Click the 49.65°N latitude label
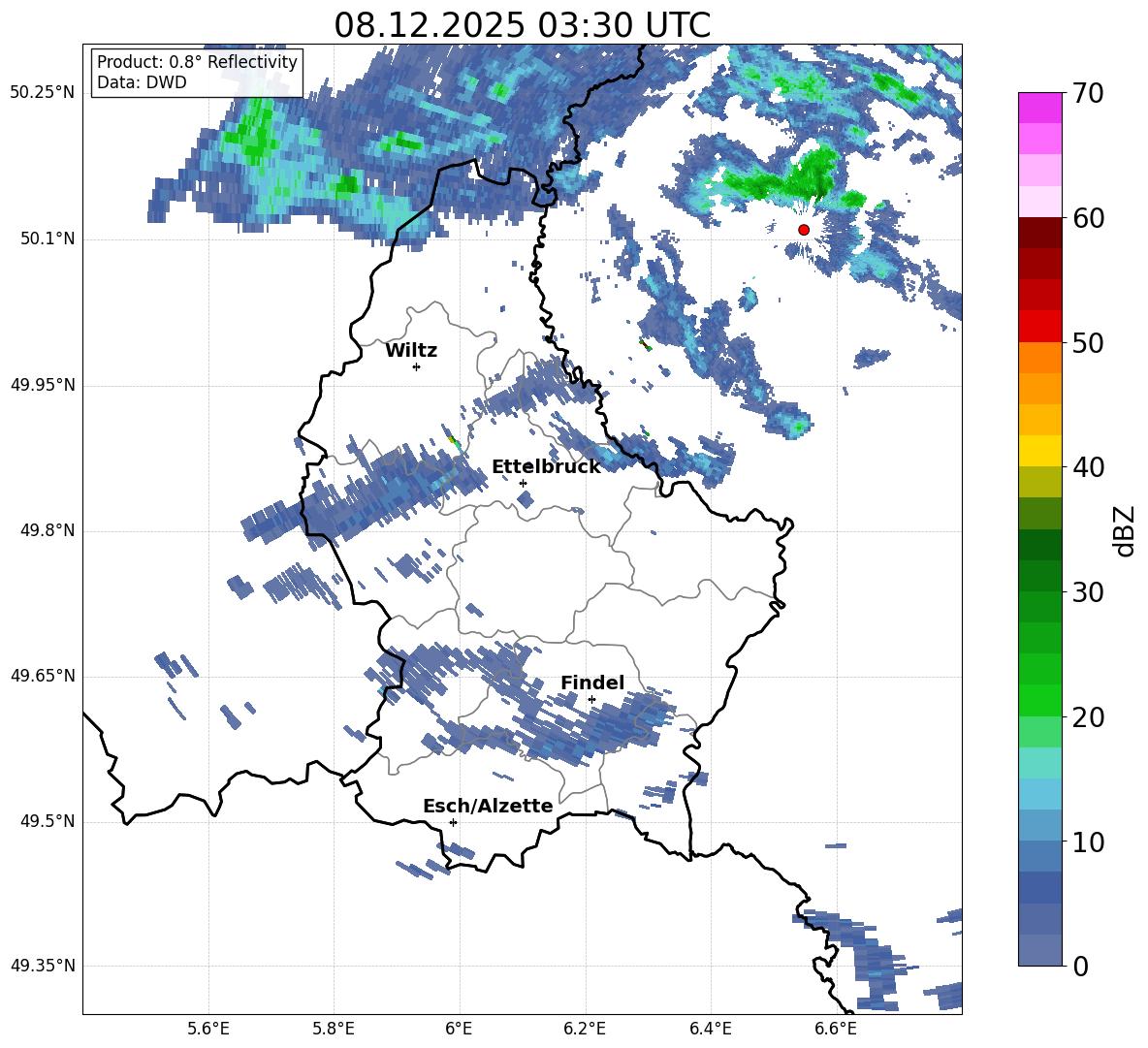Image resolution: width=1148 pixels, height=1048 pixels. (x=43, y=675)
